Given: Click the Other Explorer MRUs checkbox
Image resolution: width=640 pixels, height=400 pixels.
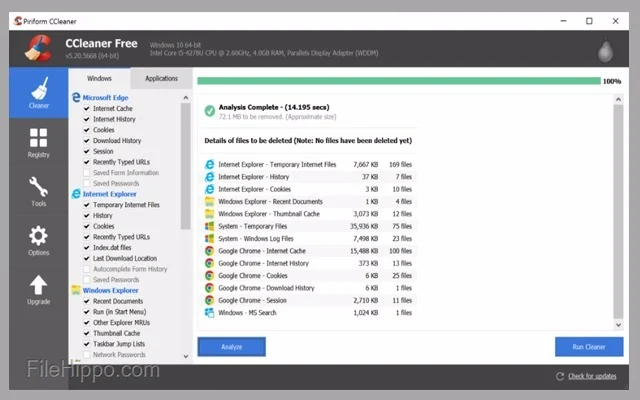Looking at the screenshot, I should tap(87, 322).
